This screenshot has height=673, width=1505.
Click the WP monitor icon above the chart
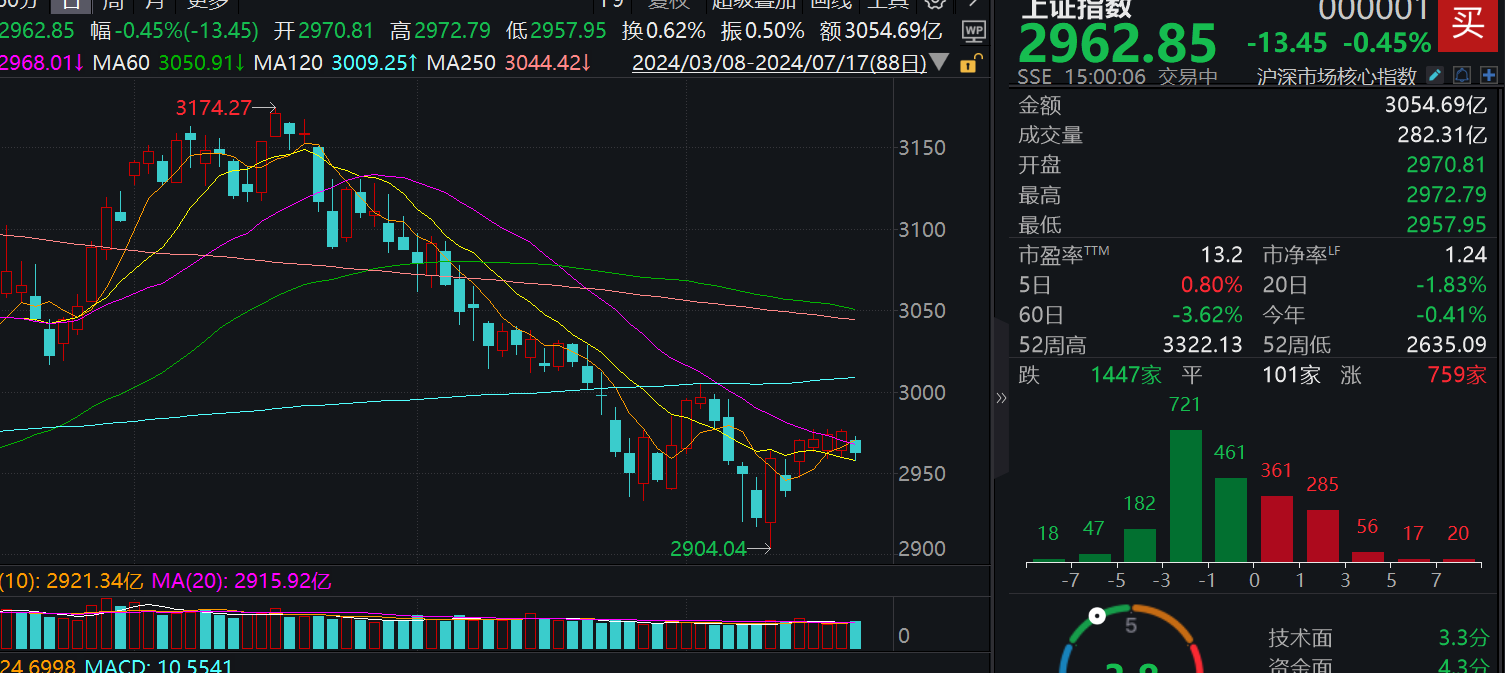[973, 31]
